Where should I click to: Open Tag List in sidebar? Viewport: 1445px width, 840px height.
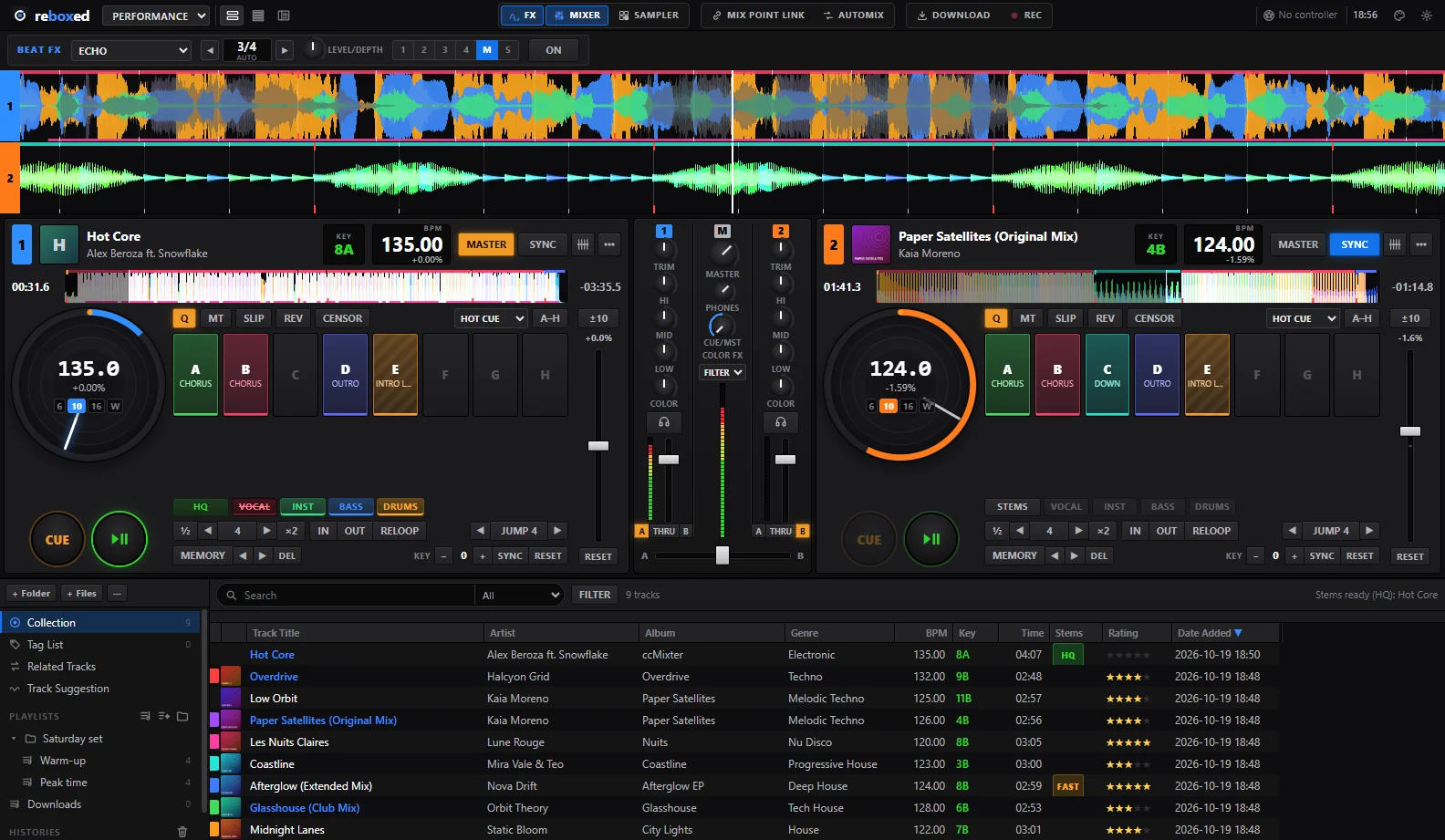point(100,645)
